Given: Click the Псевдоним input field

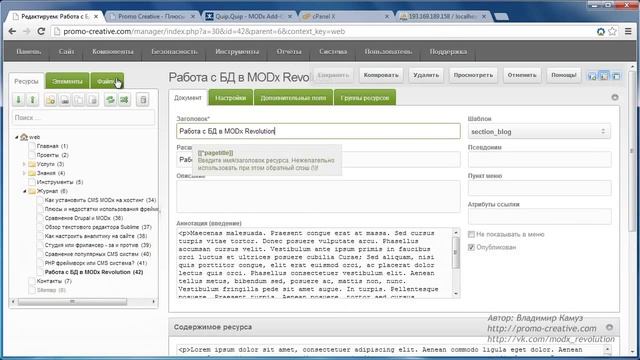Looking at the screenshot, I should pyautogui.click(x=540, y=160).
